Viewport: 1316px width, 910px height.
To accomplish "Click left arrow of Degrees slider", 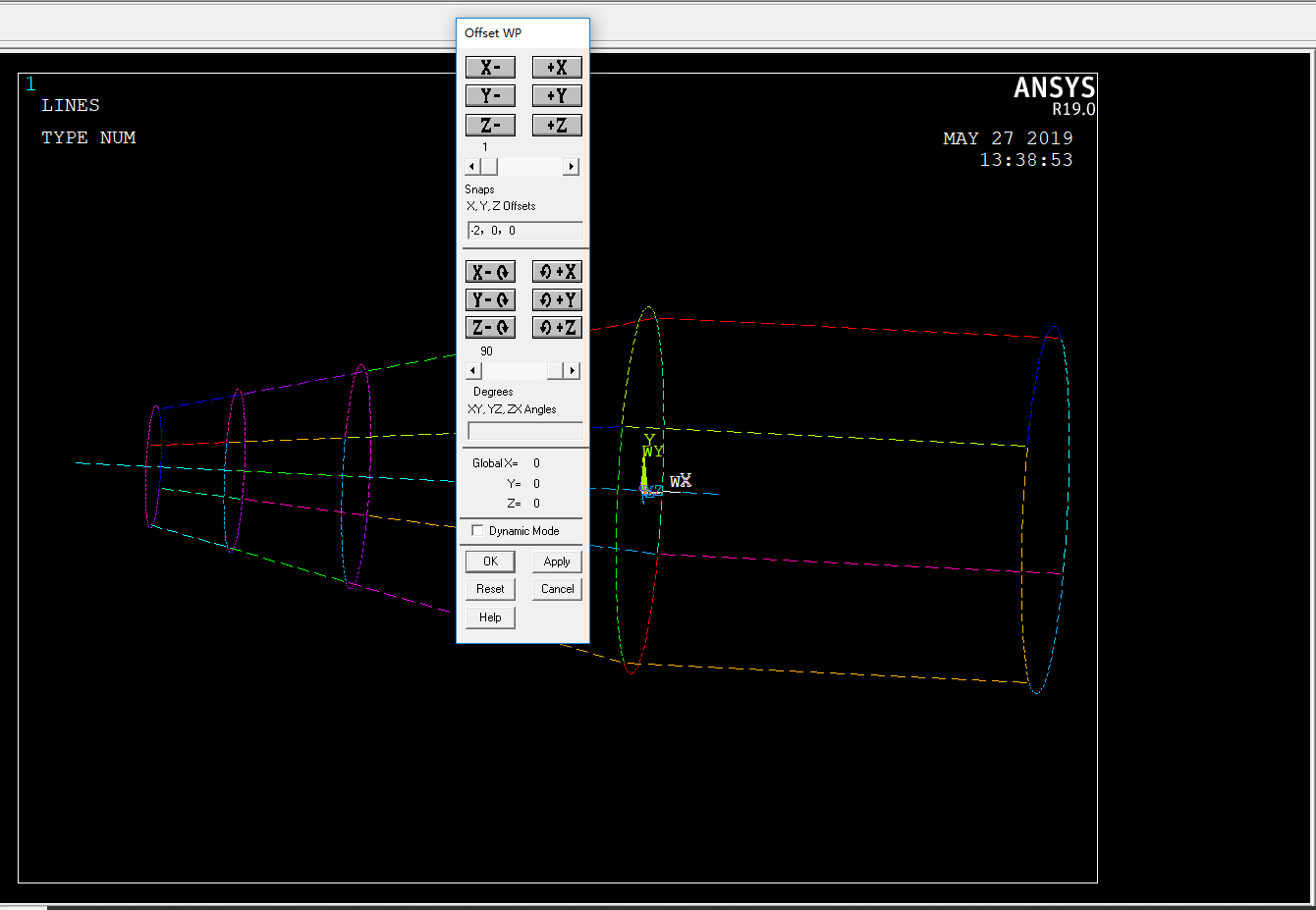I will [473, 371].
